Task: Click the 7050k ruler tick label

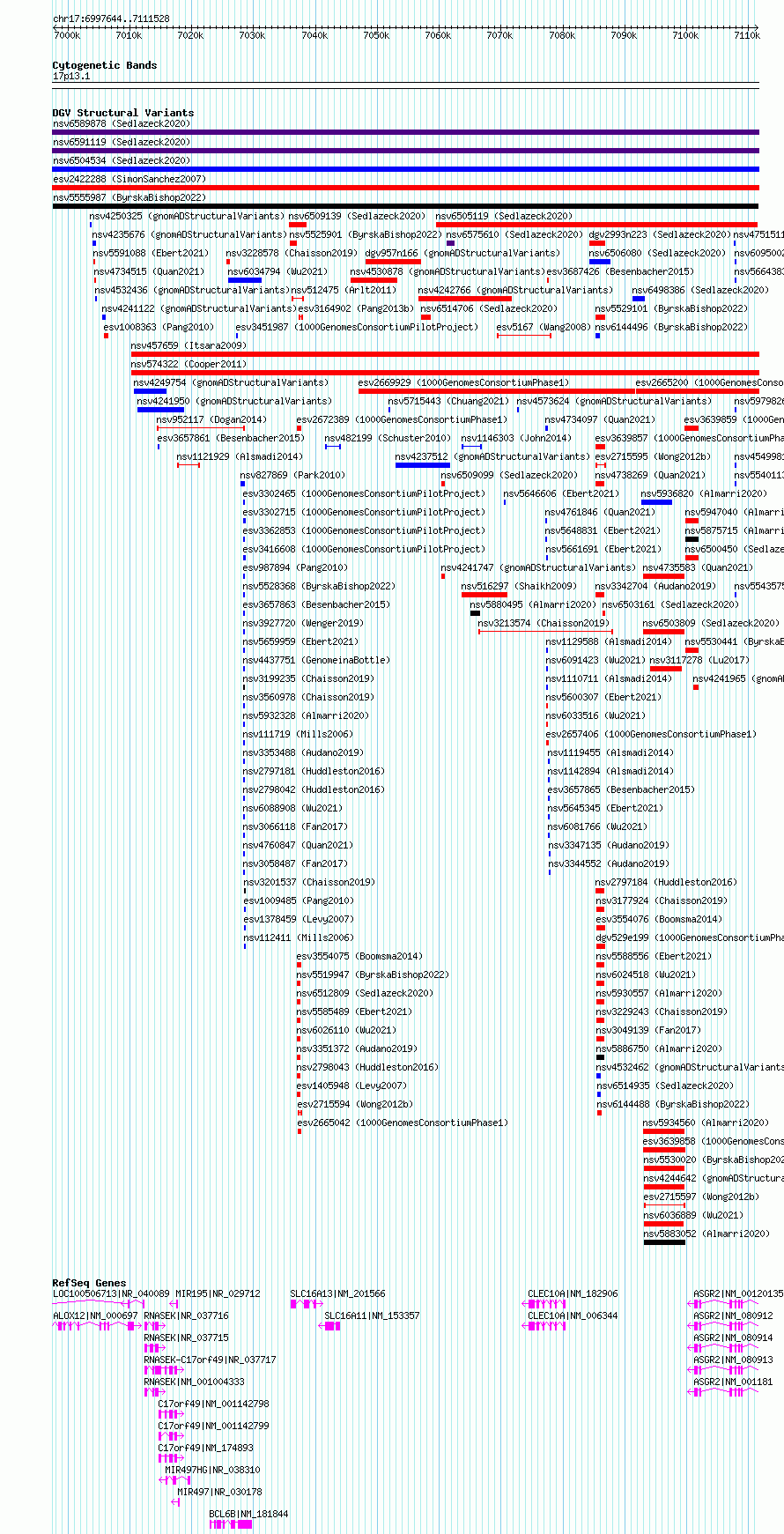Action: pos(376,35)
